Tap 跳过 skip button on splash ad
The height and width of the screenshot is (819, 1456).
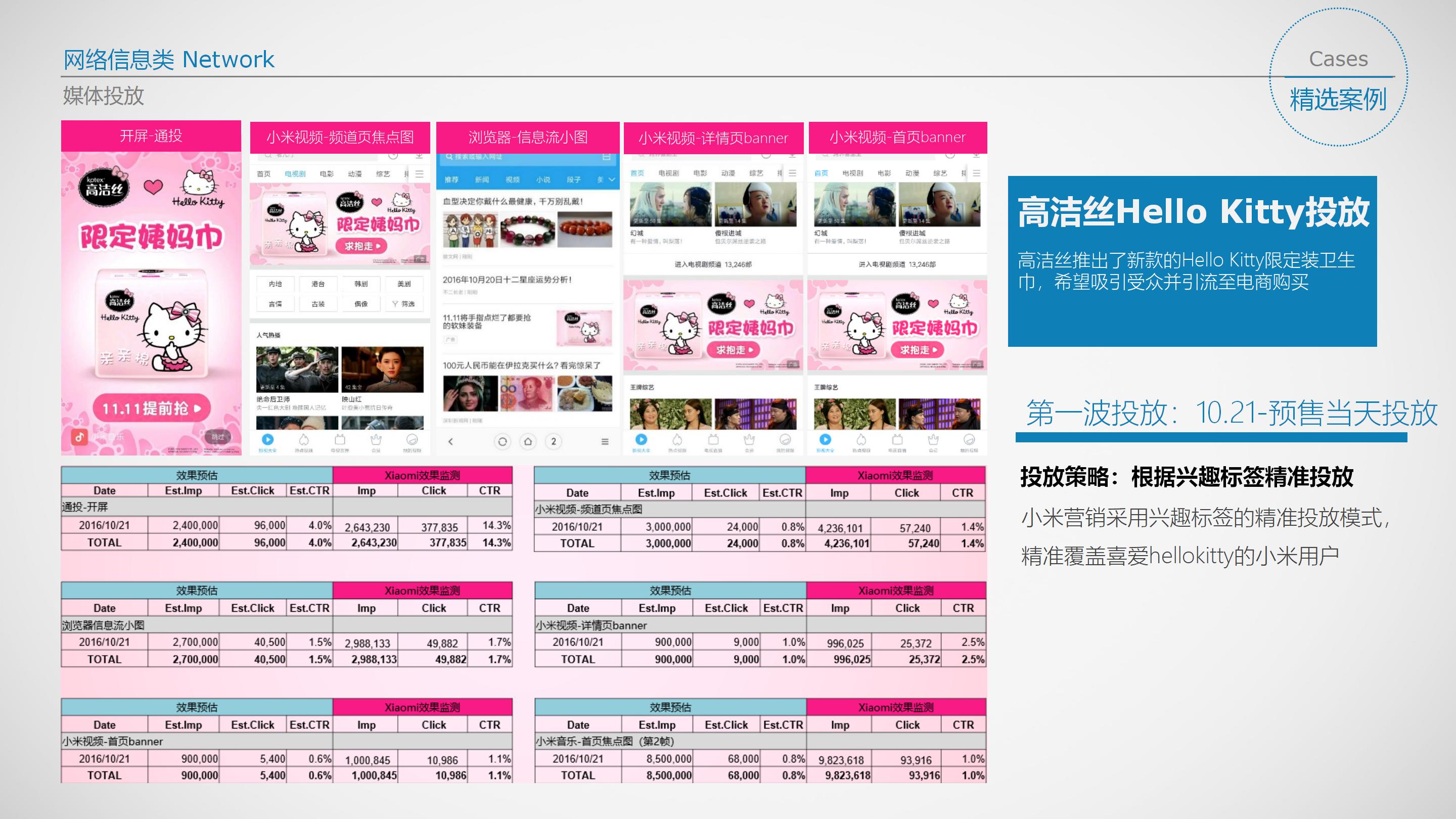pyautogui.click(x=218, y=436)
